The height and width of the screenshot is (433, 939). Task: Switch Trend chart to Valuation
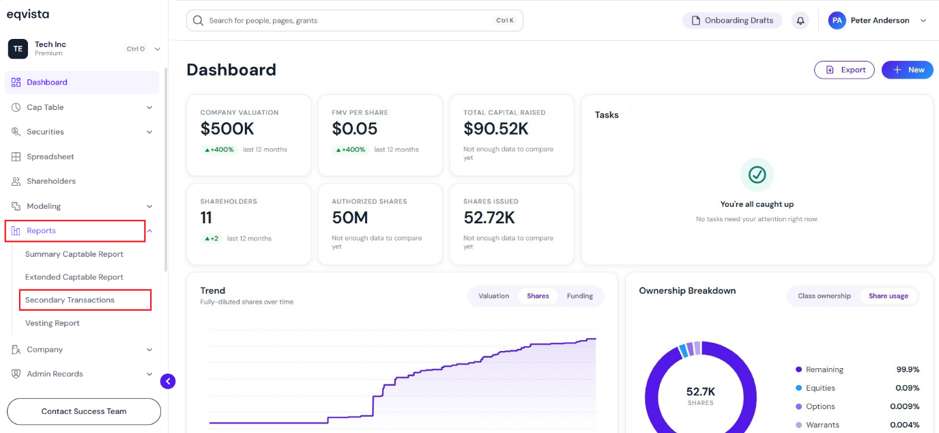pos(493,296)
